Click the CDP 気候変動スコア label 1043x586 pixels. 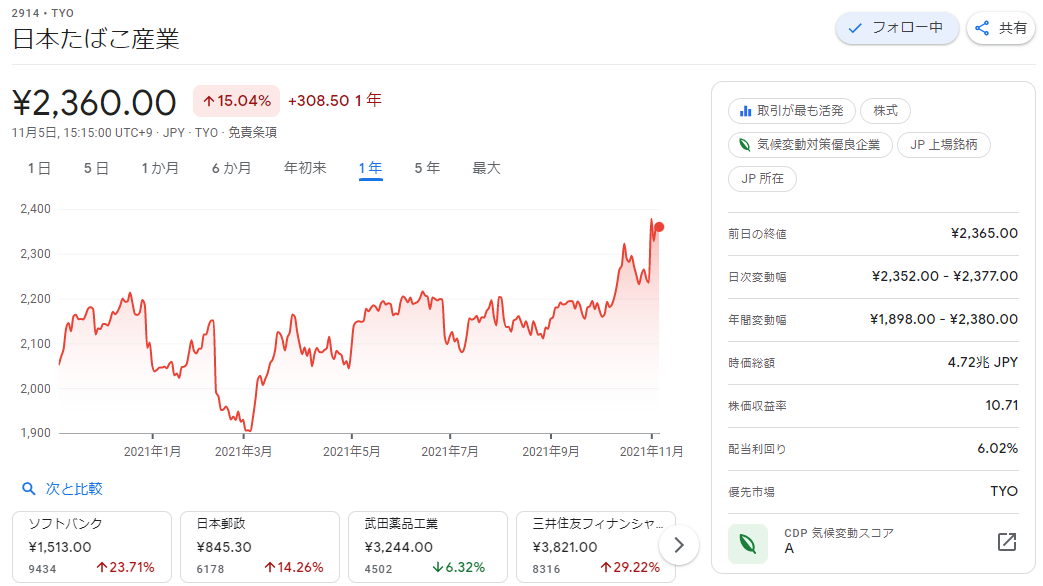839,533
